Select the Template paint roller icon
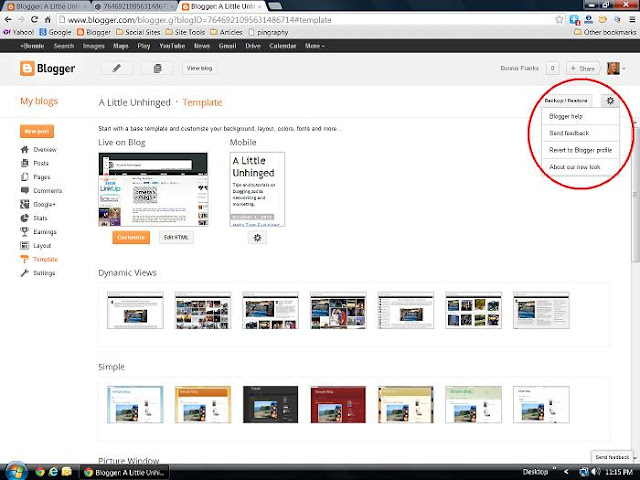 pos(24,259)
